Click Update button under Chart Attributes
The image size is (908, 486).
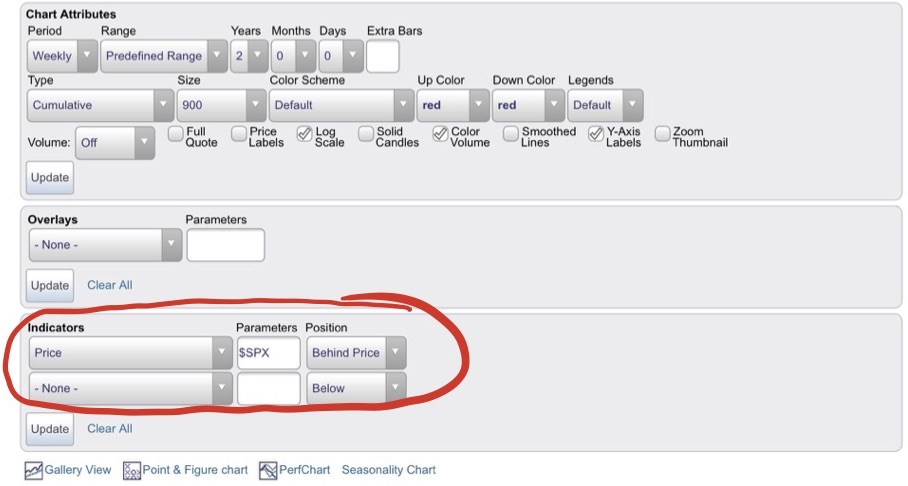pyautogui.click(x=50, y=177)
